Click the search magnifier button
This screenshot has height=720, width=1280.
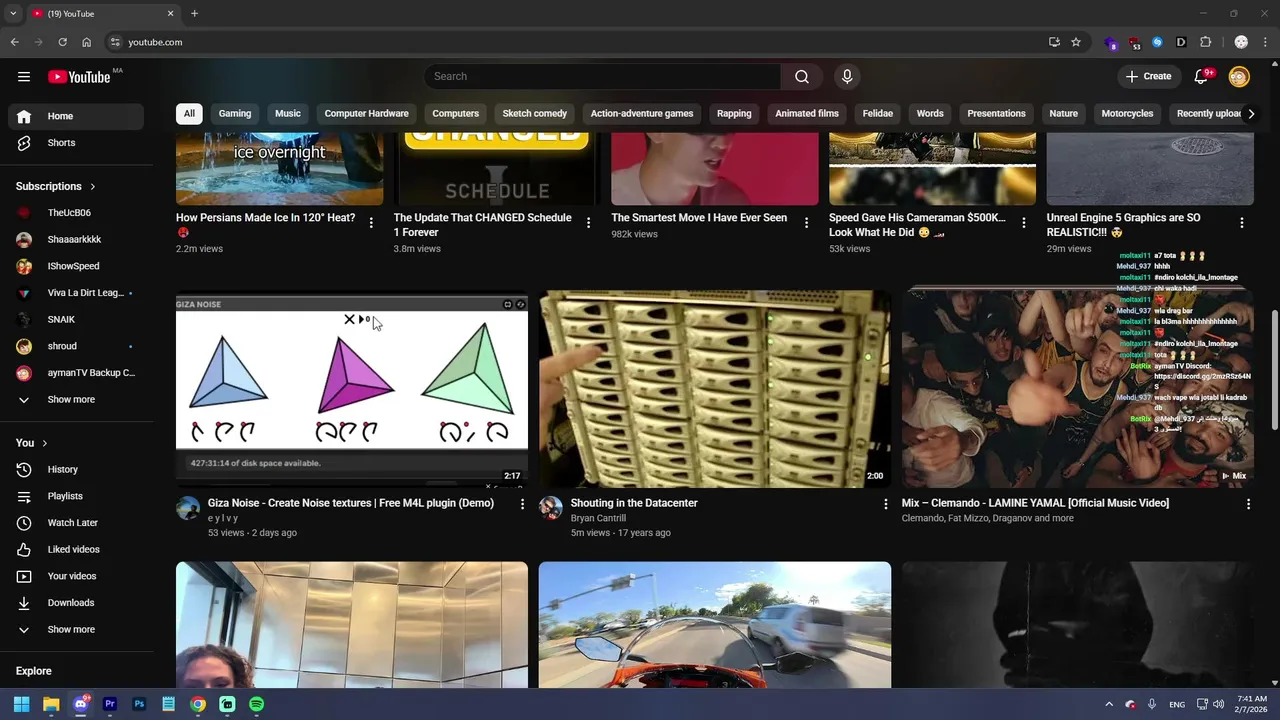click(802, 77)
